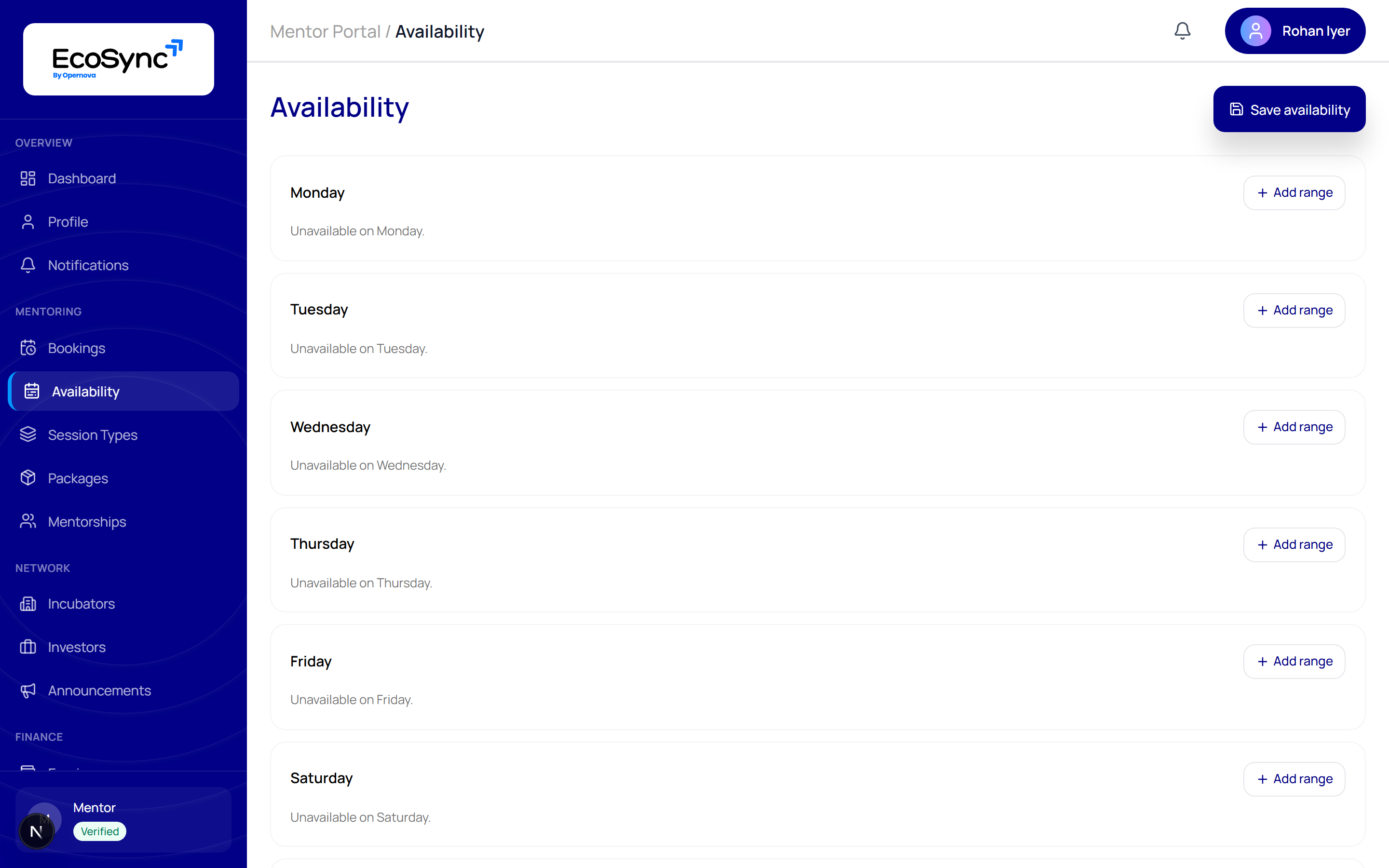
Task: Click the Profile person icon in the sidebar
Action: coord(27,222)
